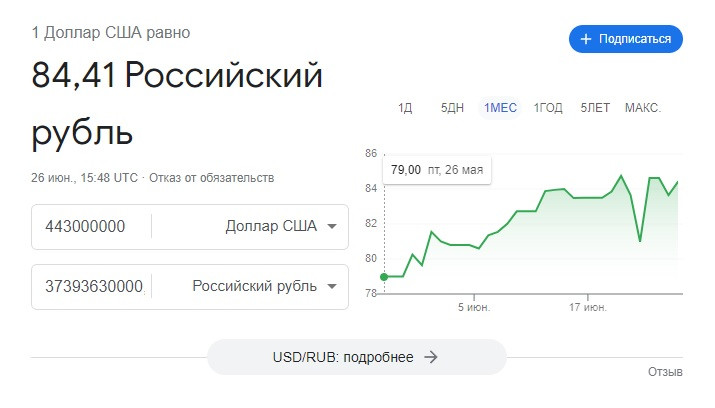Show the 5ЛЕТ chart range
This screenshot has height=408, width=715.
pyautogui.click(x=595, y=108)
